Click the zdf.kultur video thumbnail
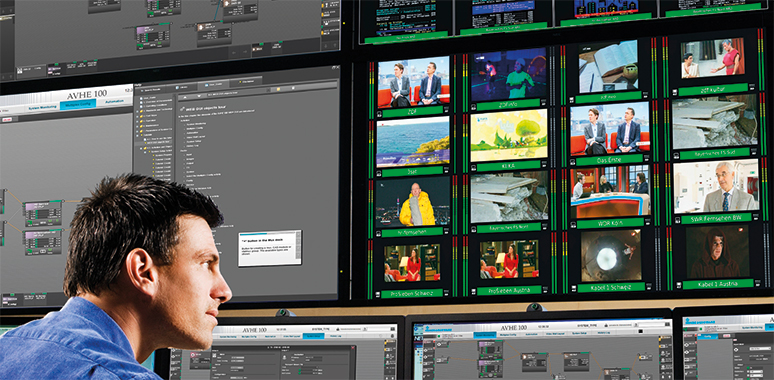Image resolution: width=774 pixels, height=380 pixels. (712, 58)
